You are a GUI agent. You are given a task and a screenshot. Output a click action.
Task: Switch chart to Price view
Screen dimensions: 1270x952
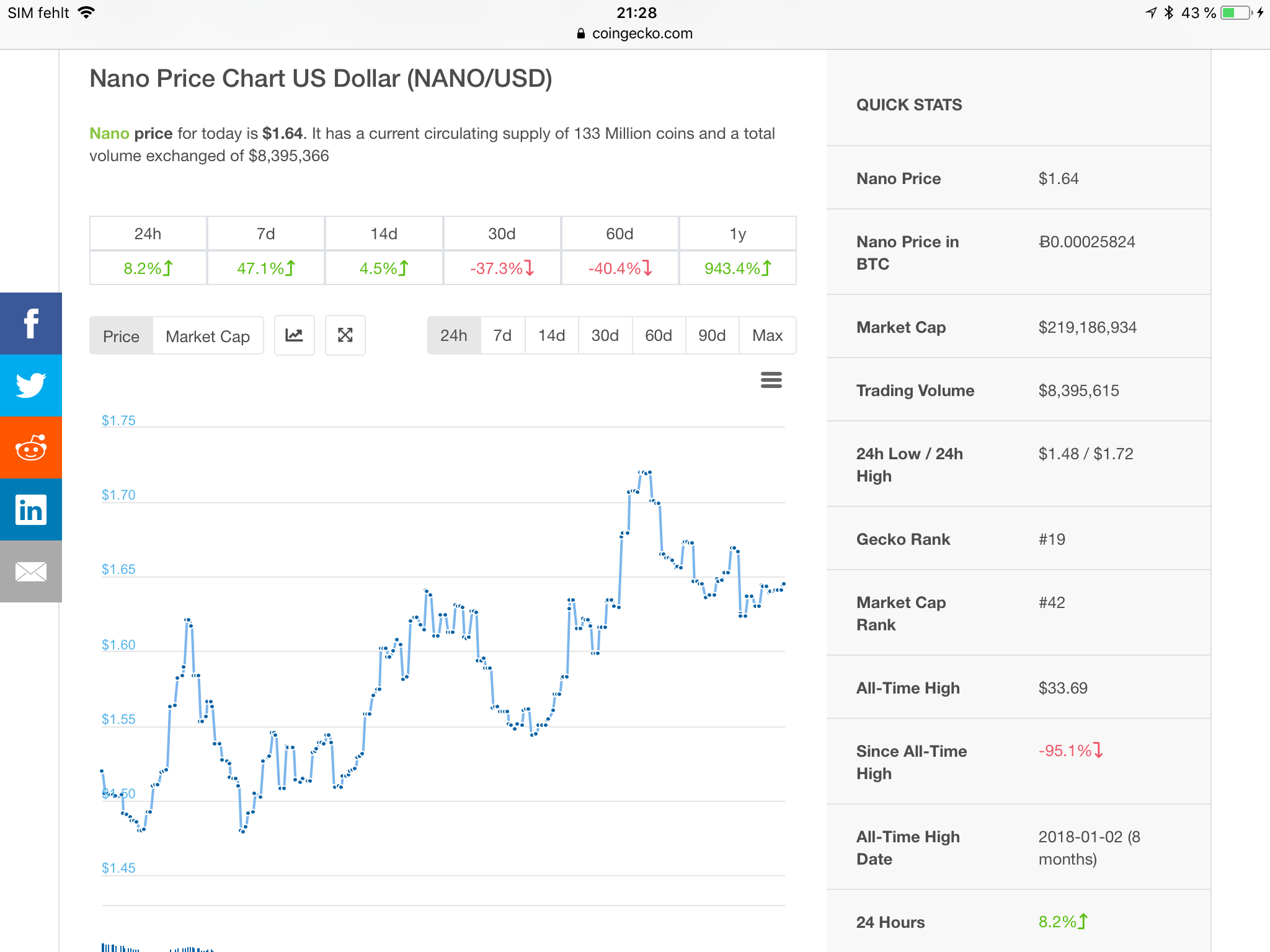[x=121, y=336]
